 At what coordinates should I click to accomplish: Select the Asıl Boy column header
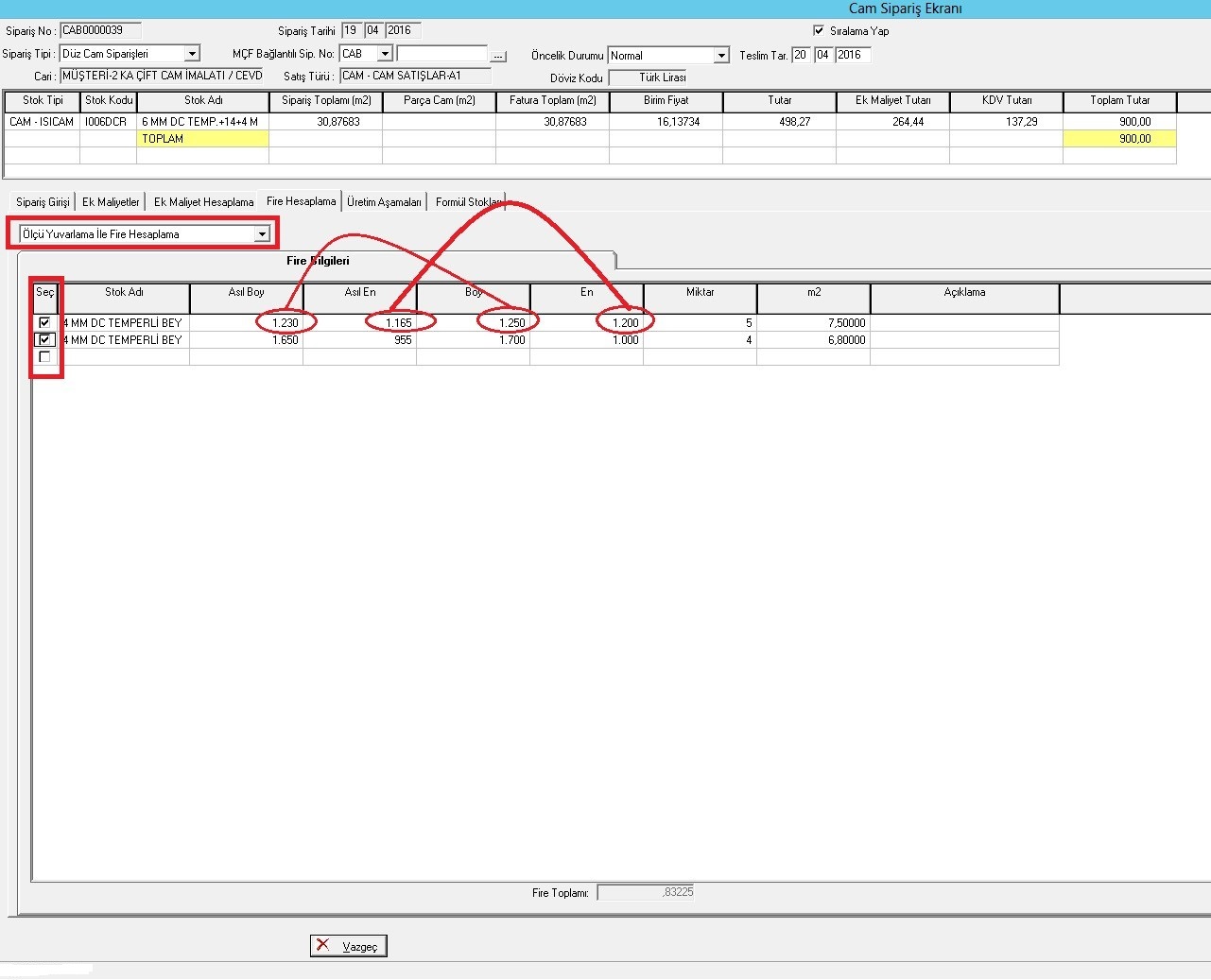246,293
